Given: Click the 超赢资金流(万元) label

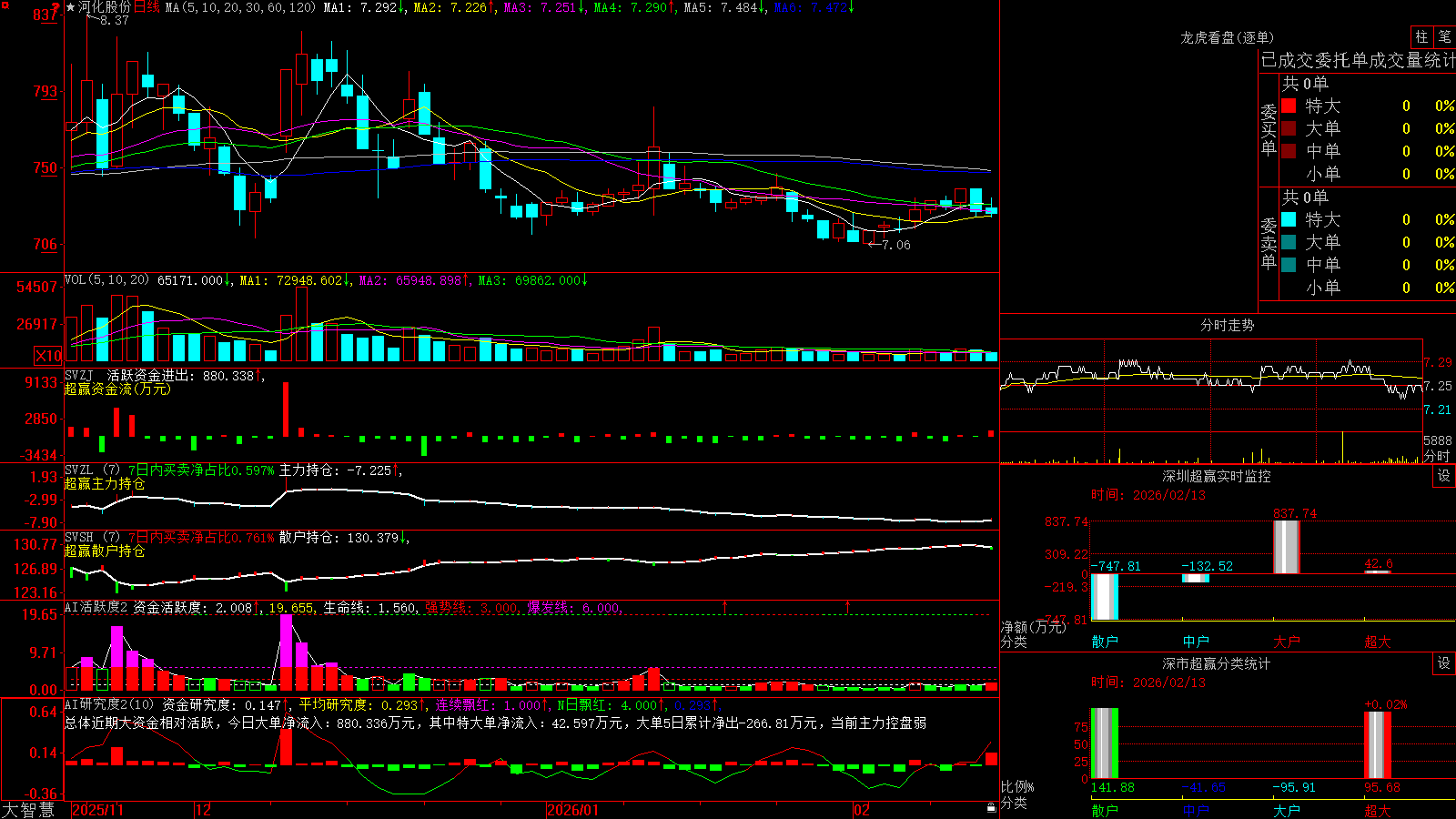Looking at the screenshot, I should pos(117,389).
